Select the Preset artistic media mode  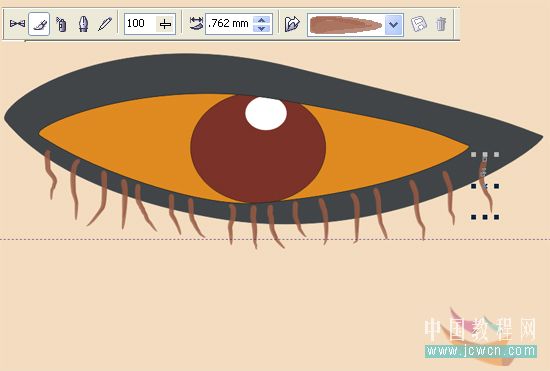[17, 24]
